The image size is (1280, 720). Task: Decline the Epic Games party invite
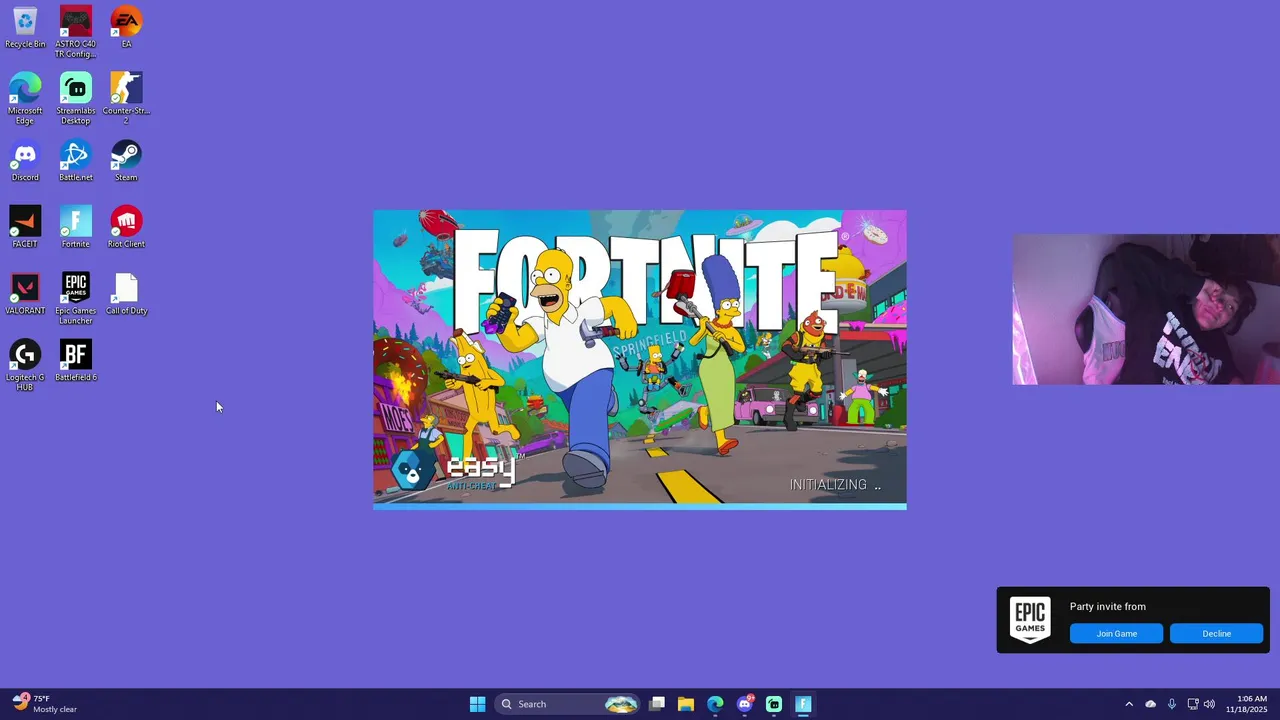1216,633
